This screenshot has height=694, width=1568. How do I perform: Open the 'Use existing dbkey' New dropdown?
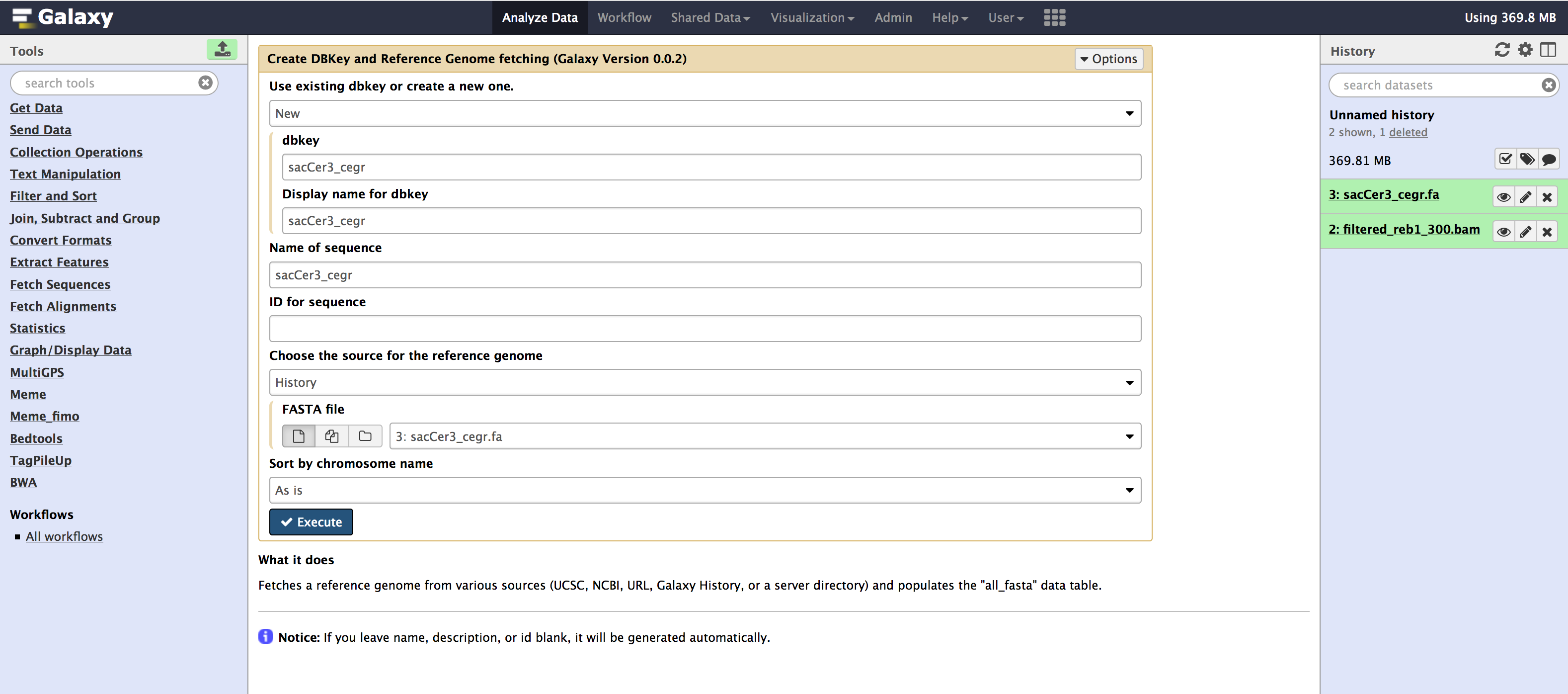pyautogui.click(x=705, y=113)
